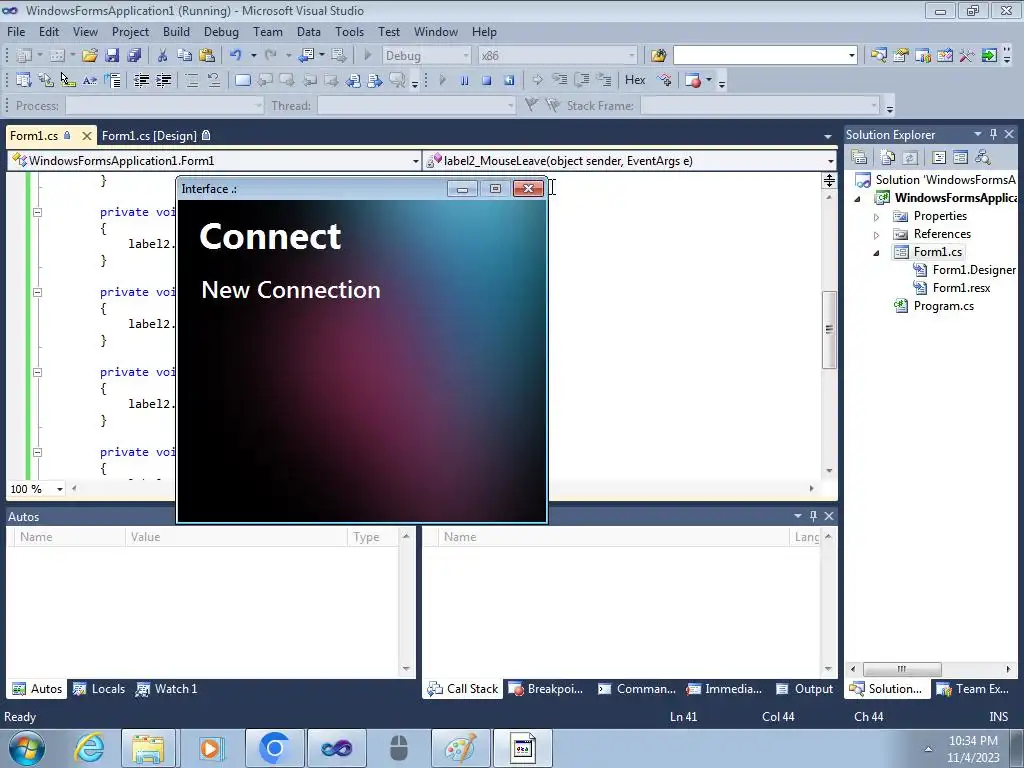Toggle Hex display mode

[x=635, y=80]
